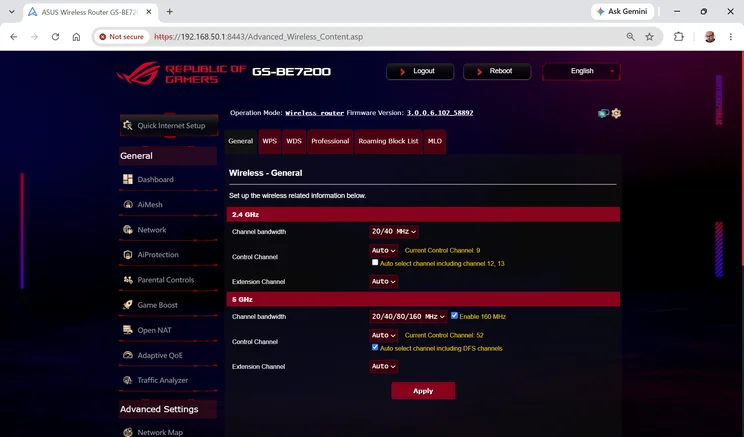This screenshot has width=744, height=437.
Task: Click the Quick Internet Setup icon
Action: click(x=128, y=125)
